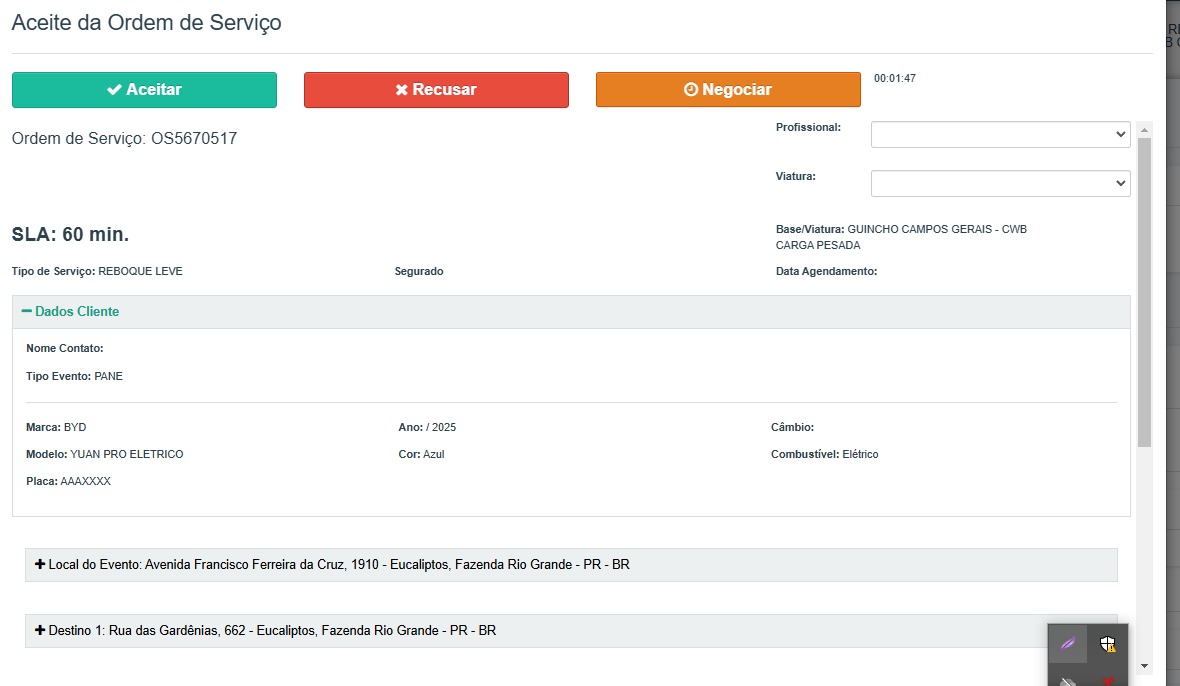
Task: Open the Profissional dropdown
Action: coord(1000,134)
